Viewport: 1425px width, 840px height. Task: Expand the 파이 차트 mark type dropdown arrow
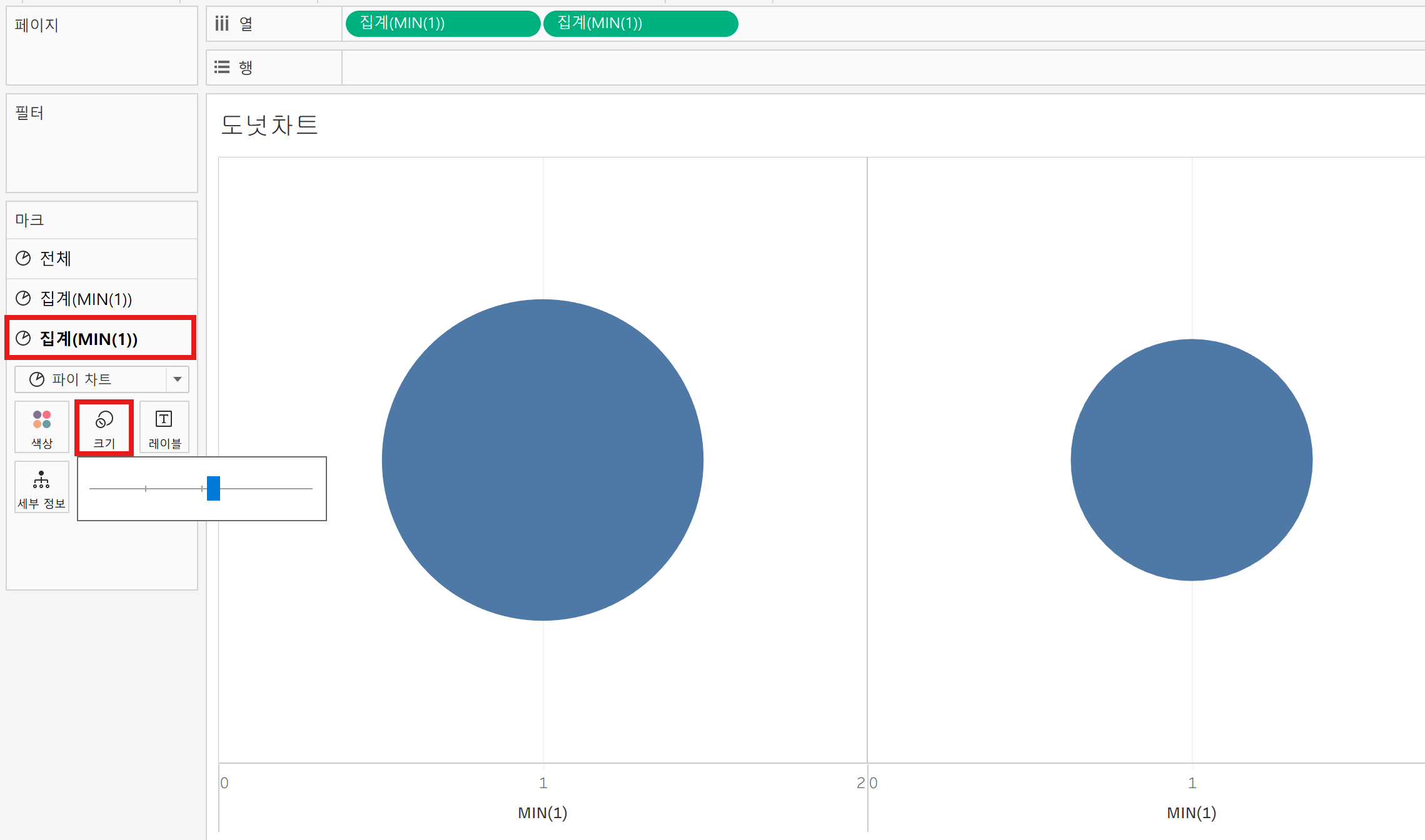178,379
